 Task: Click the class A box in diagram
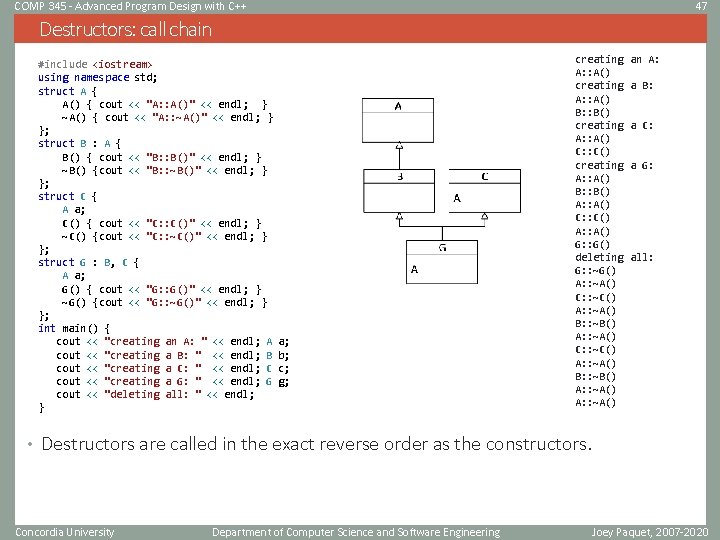click(398, 120)
